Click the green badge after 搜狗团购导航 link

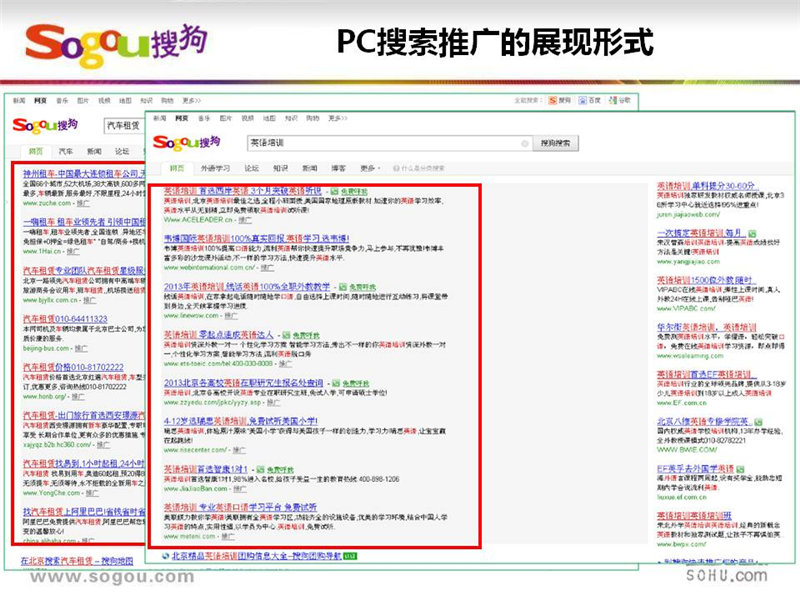tap(350, 556)
